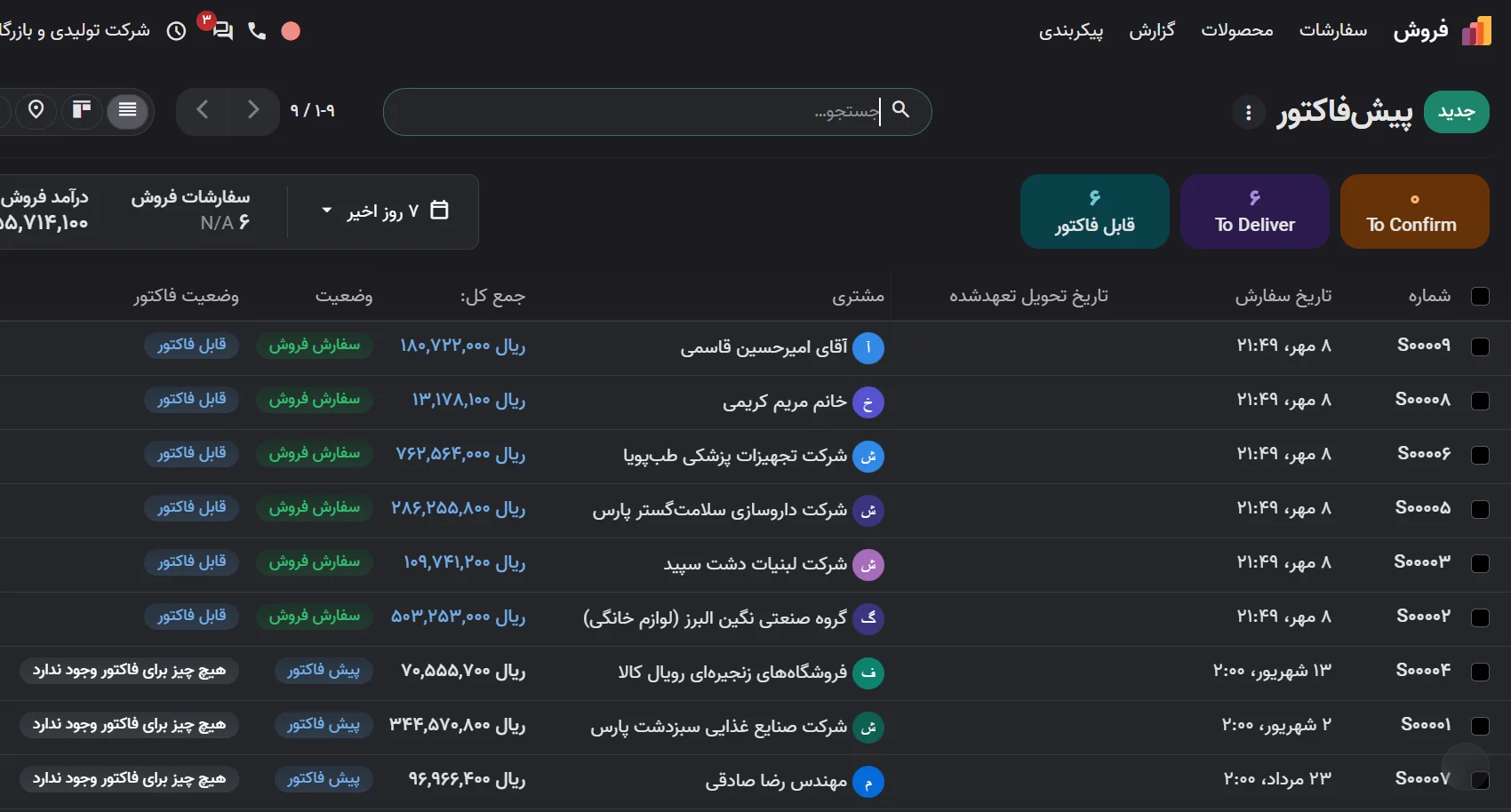Open the avatar of آقای امیرحسین قاسمی

tap(868, 347)
